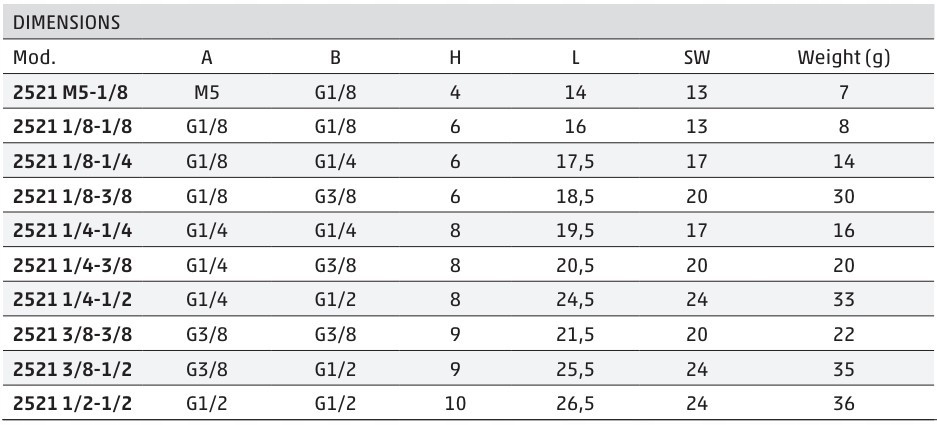Click model 2521 1/4-1/4 row label
Screen dimensions: 937x425
tap(72, 231)
